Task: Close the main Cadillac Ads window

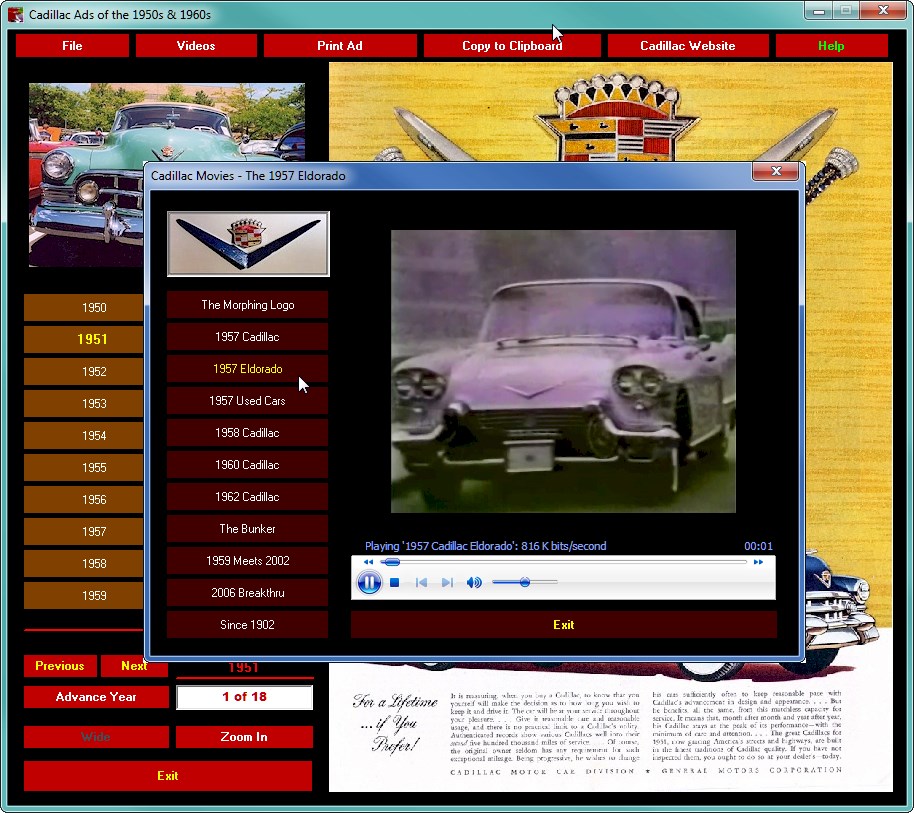Action: [x=883, y=10]
